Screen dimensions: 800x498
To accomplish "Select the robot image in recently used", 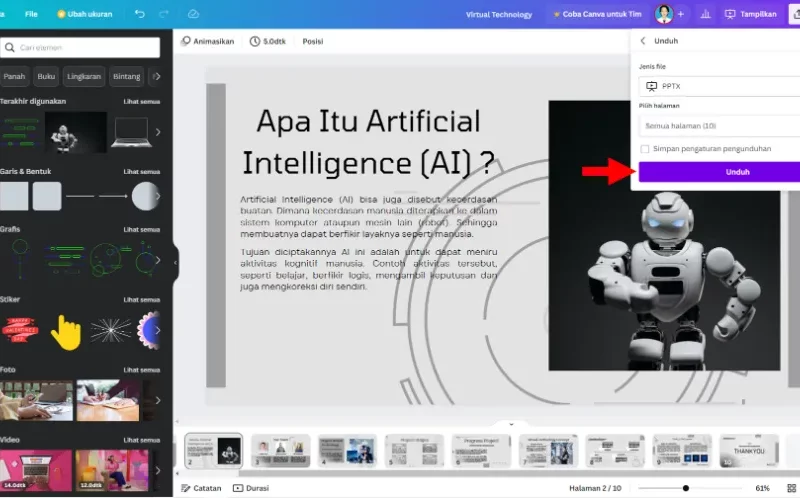I will pyautogui.click(x=76, y=133).
